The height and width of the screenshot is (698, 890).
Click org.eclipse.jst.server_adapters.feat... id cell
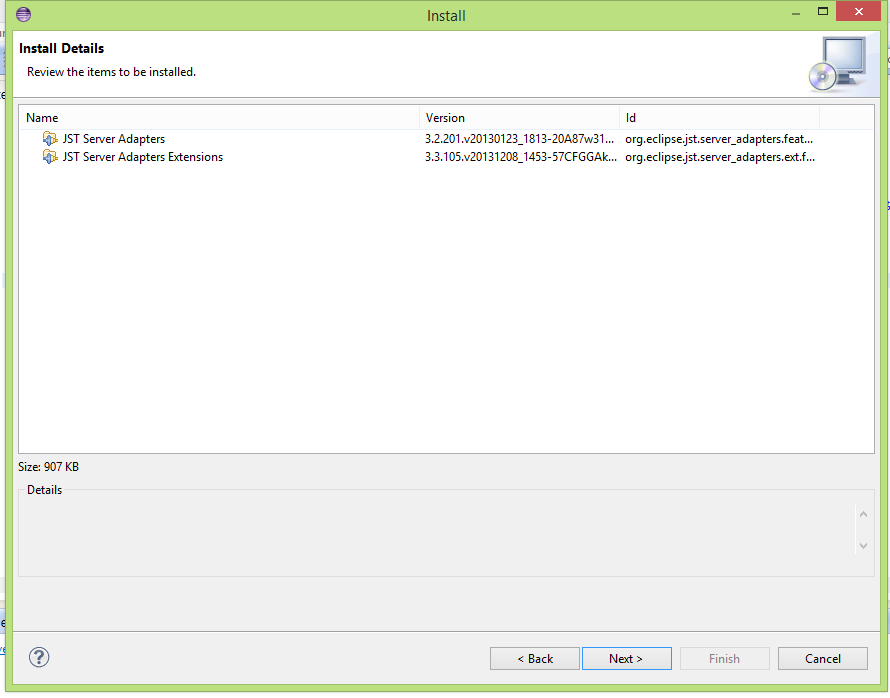coord(719,139)
